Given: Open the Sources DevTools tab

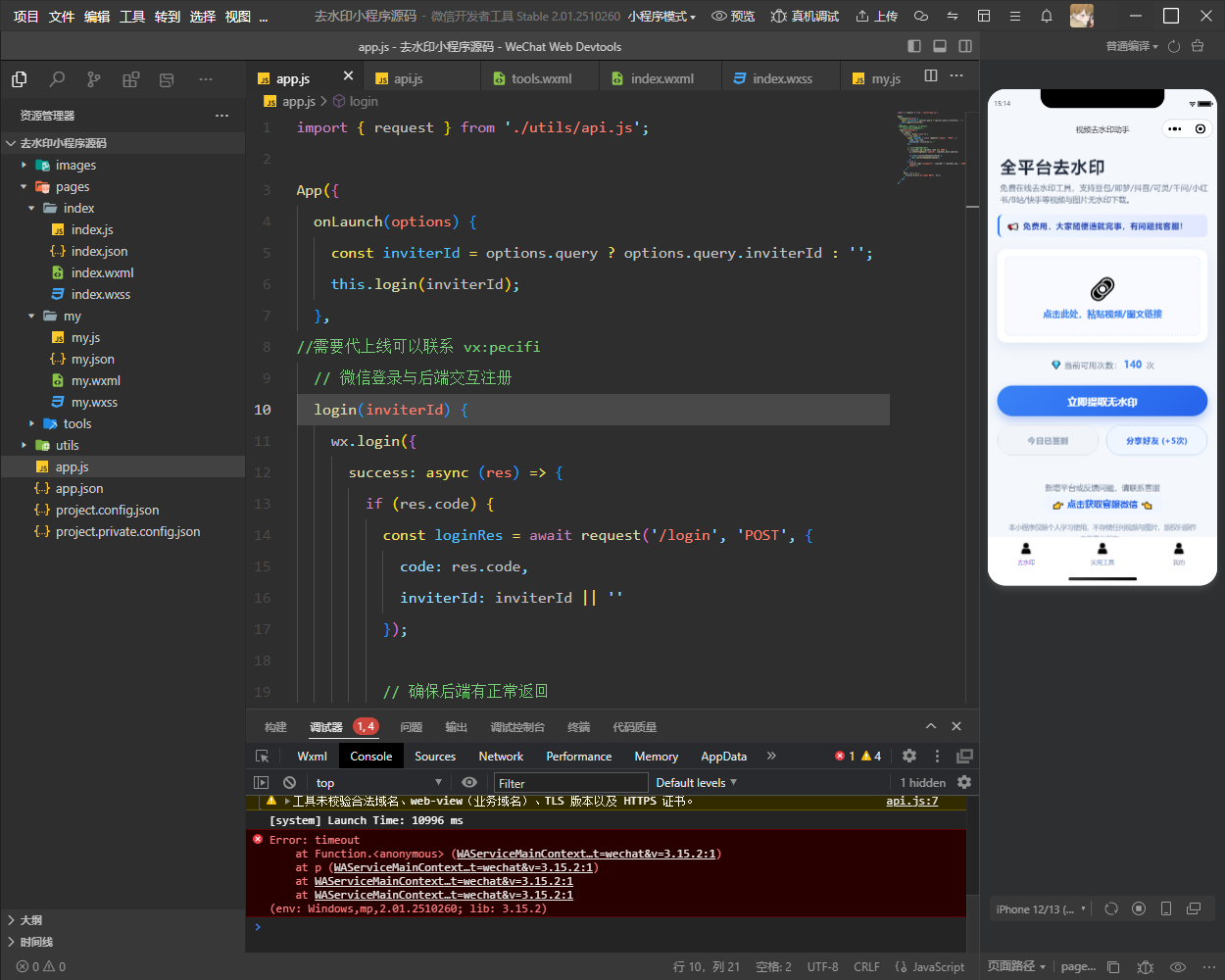Looking at the screenshot, I should pos(435,756).
